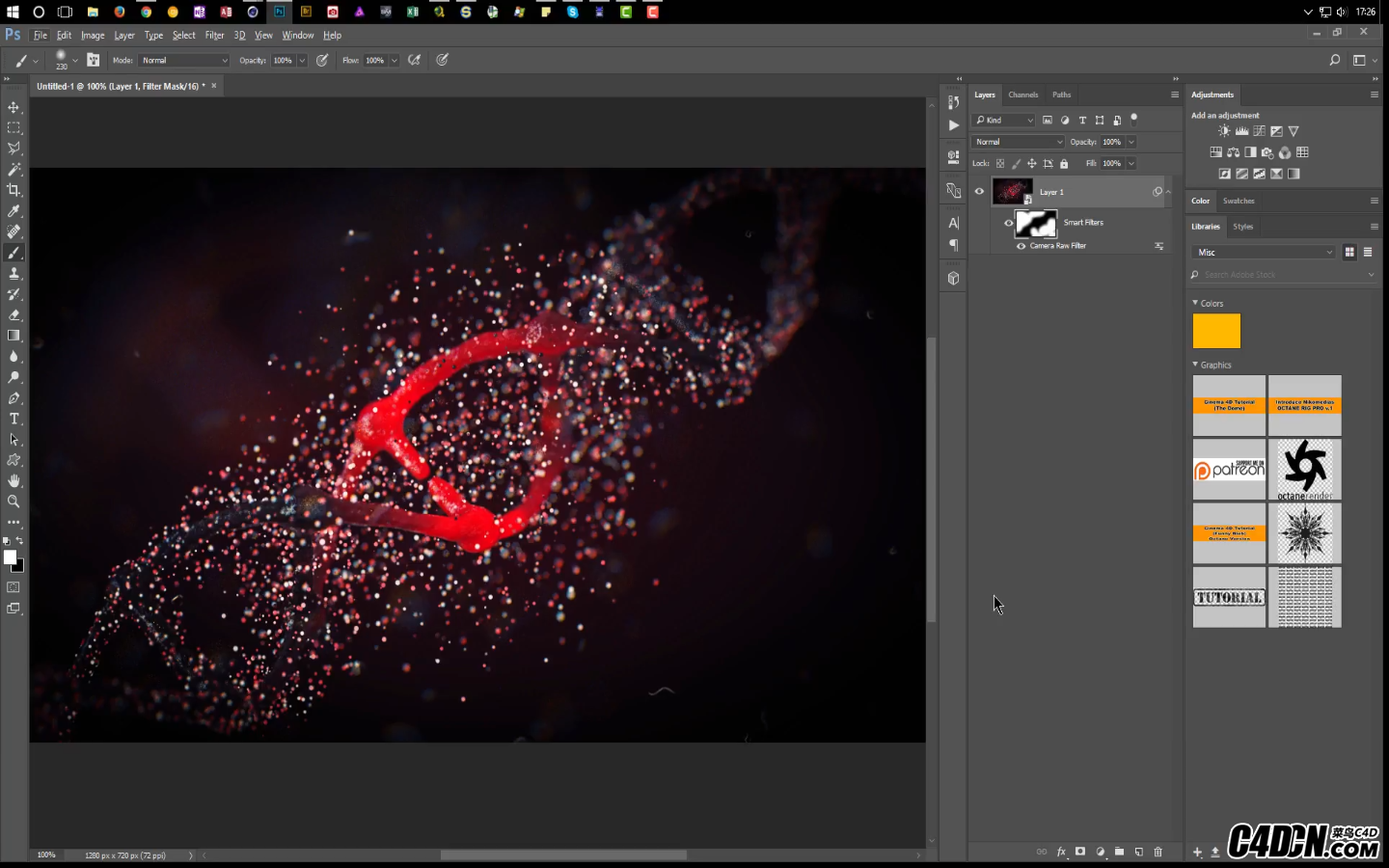Open the layer blend mode Normal dropdown
This screenshot has width=1389, height=868.
click(1019, 142)
